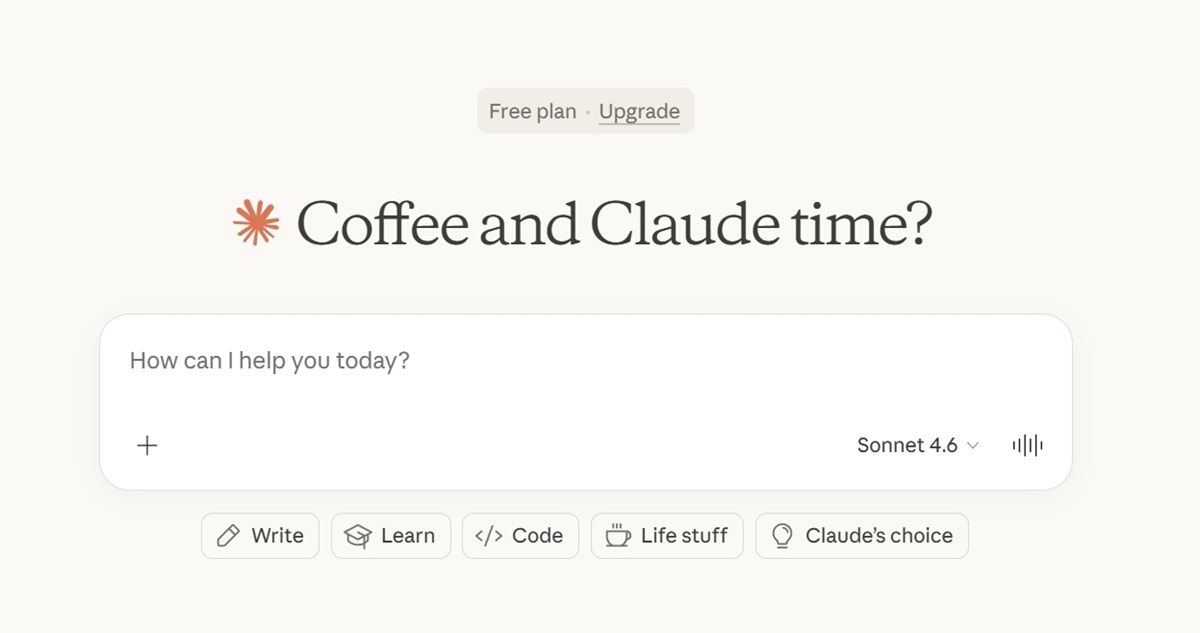Select the Code suggestion chip
Viewport: 1200px width, 633px height.
520,536
